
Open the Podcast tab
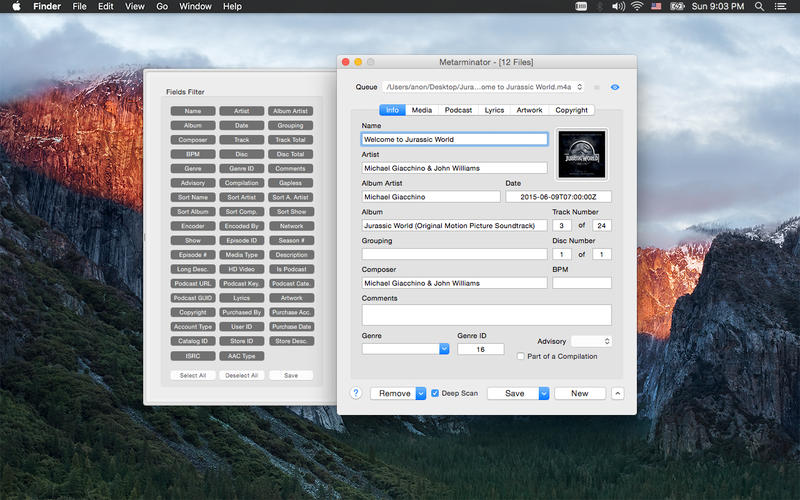point(458,110)
